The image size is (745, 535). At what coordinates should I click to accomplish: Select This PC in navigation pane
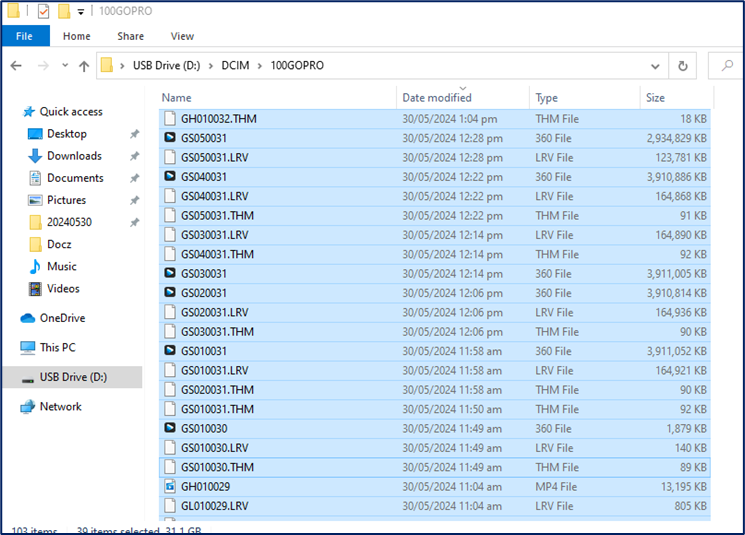[57, 347]
